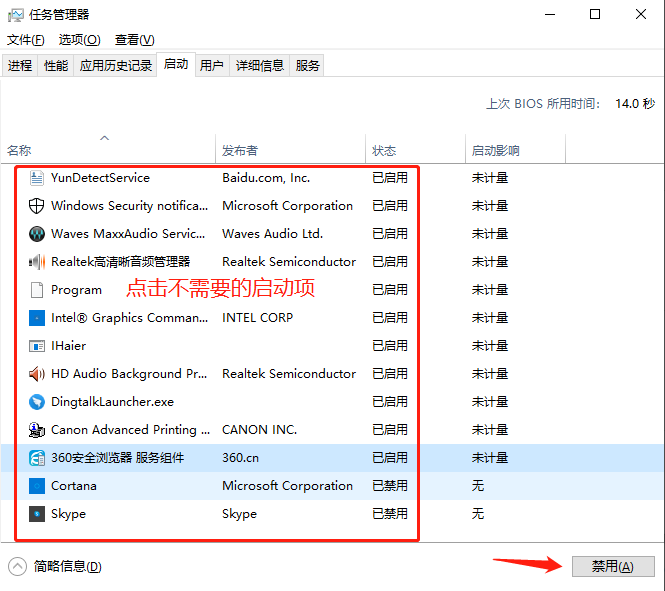Switch to the 性能 tab

coord(56,65)
